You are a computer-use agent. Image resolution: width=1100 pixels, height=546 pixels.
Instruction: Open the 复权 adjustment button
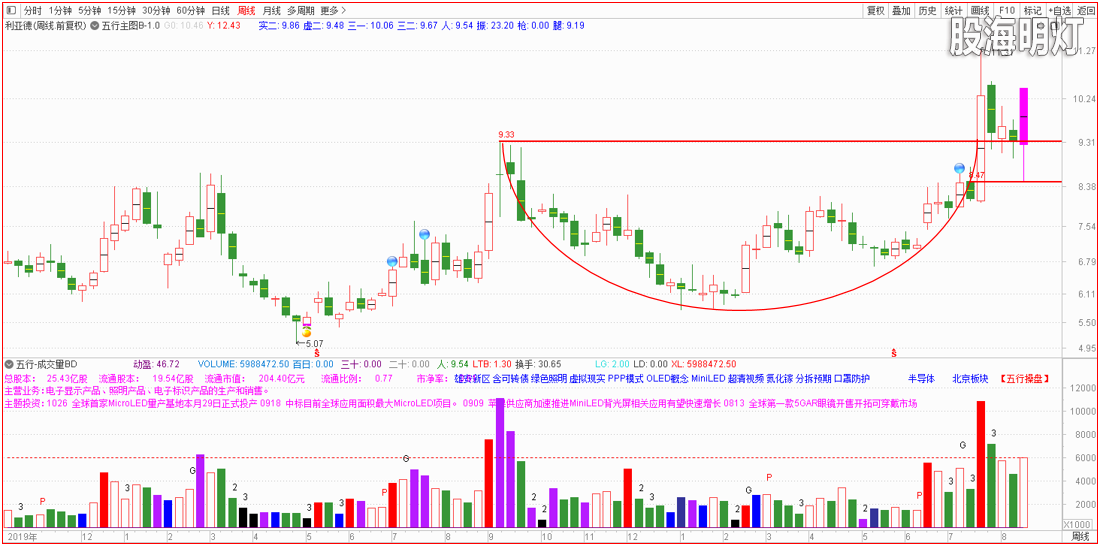point(876,11)
